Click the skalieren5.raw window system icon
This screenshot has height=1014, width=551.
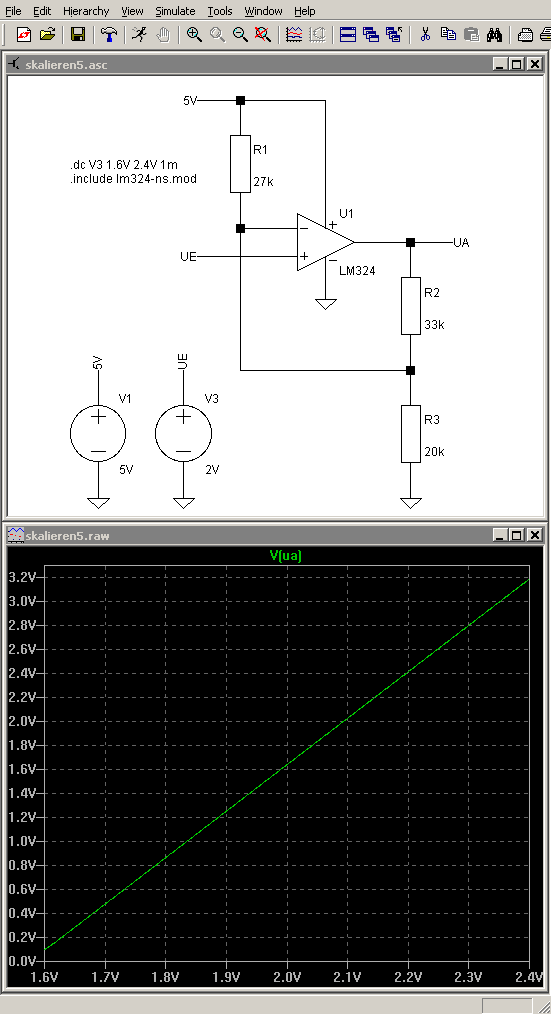[15, 535]
